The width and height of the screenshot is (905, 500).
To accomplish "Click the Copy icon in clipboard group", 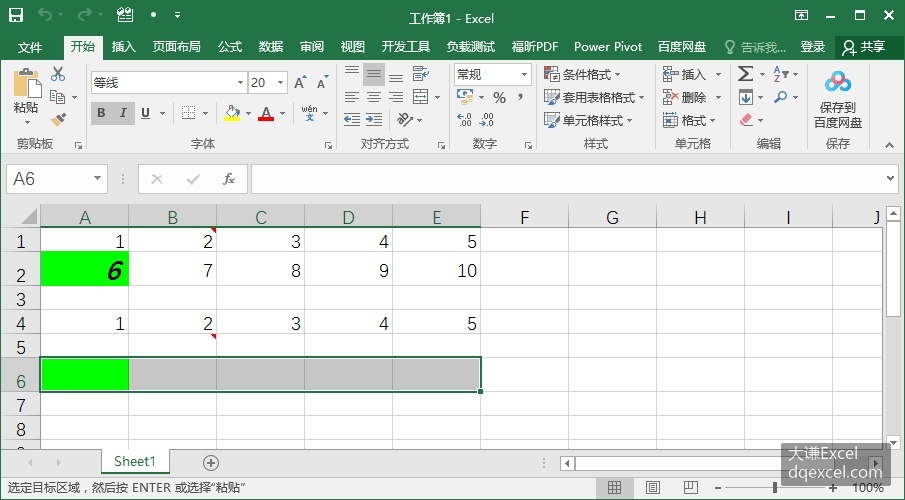I will 57,96.
